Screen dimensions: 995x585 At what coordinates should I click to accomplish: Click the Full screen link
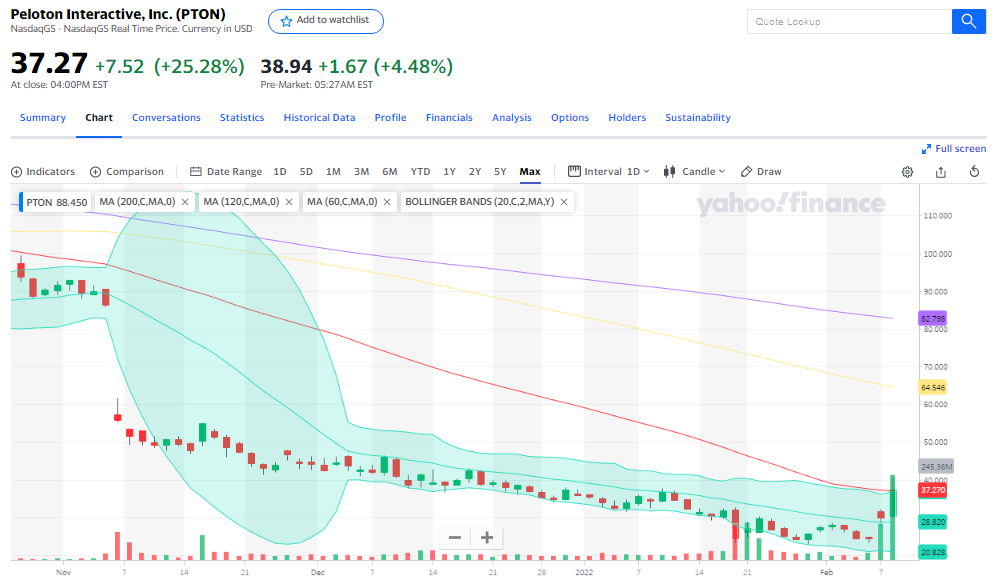point(954,148)
